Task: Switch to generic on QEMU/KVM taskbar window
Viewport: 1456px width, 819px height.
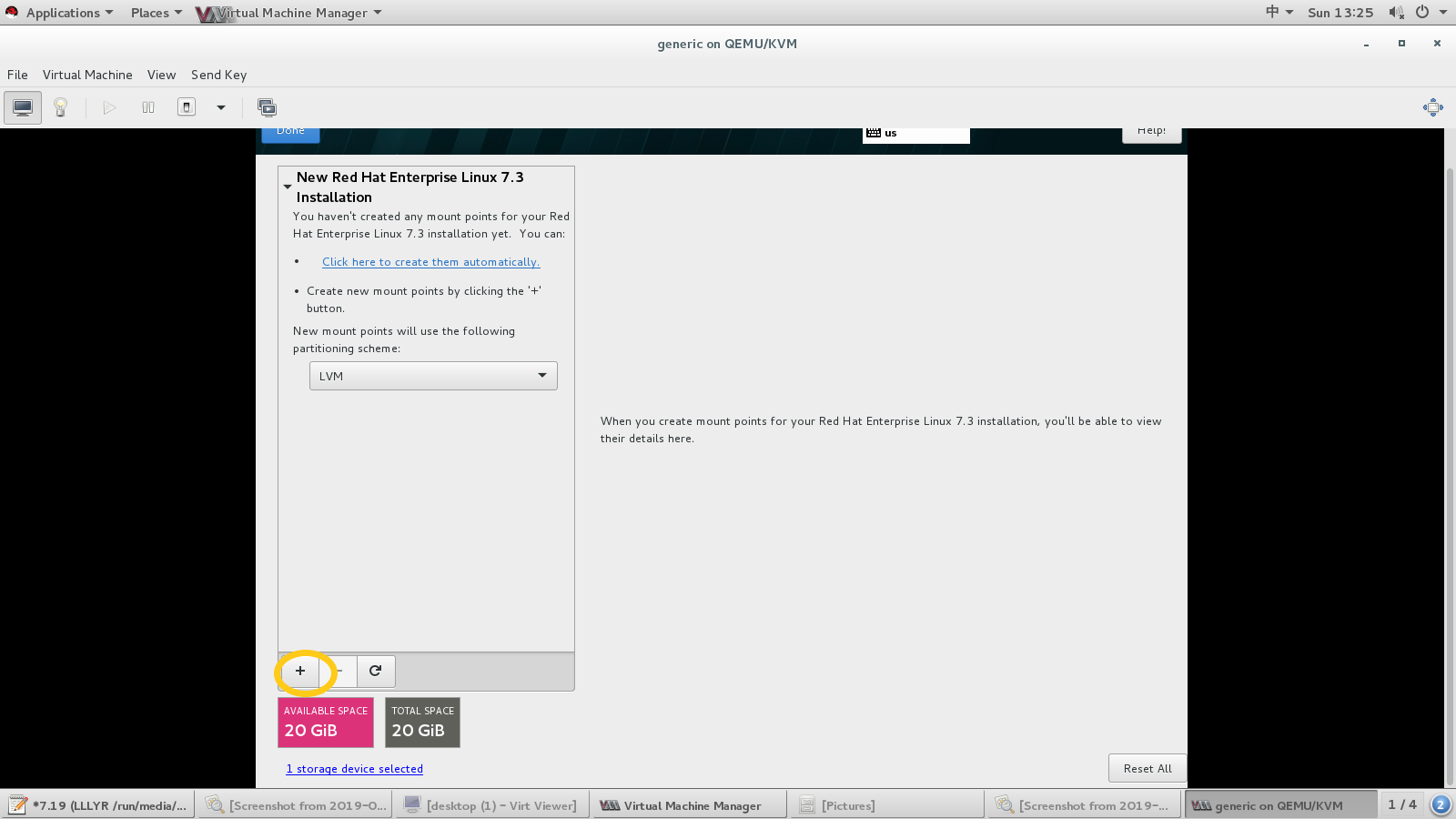Action: pyautogui.click(x=1280, y=805)
